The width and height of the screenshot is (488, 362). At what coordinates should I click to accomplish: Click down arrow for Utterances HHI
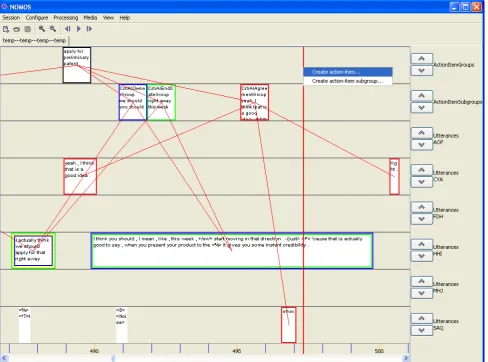(421, 256)
